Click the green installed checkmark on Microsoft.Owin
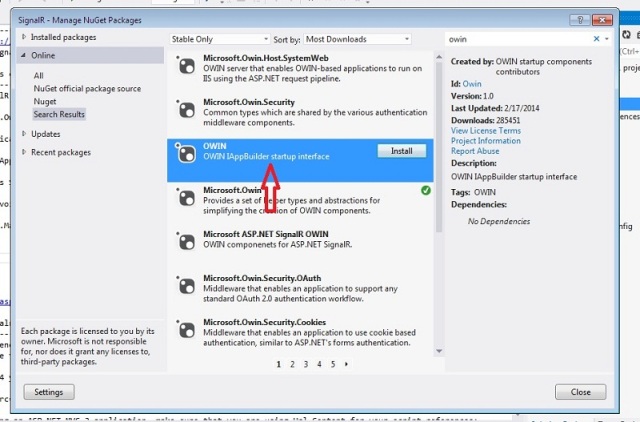This screenshot has width=640, height=422. tap(426, 190)
